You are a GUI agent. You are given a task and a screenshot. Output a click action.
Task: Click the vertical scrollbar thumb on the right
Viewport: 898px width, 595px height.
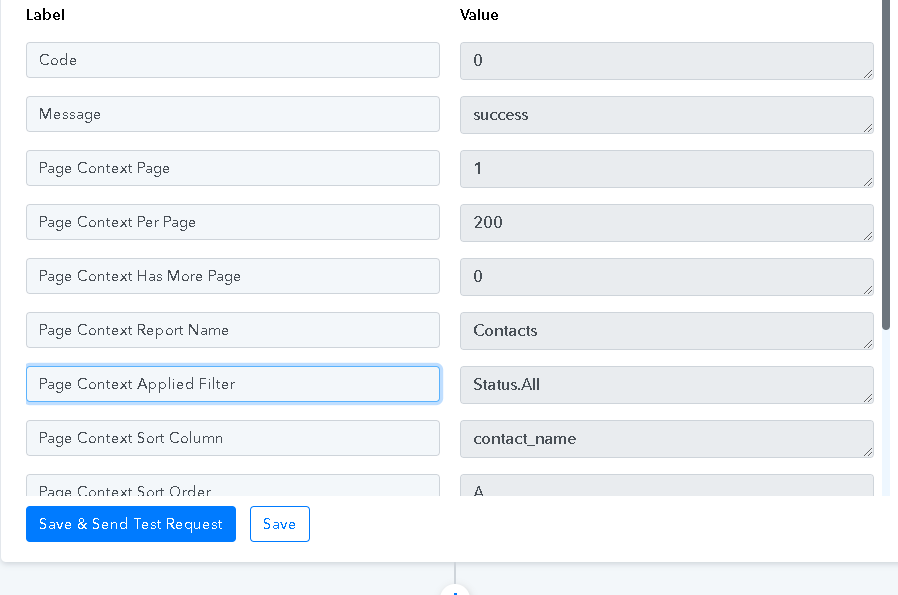(x=887, y=165)
